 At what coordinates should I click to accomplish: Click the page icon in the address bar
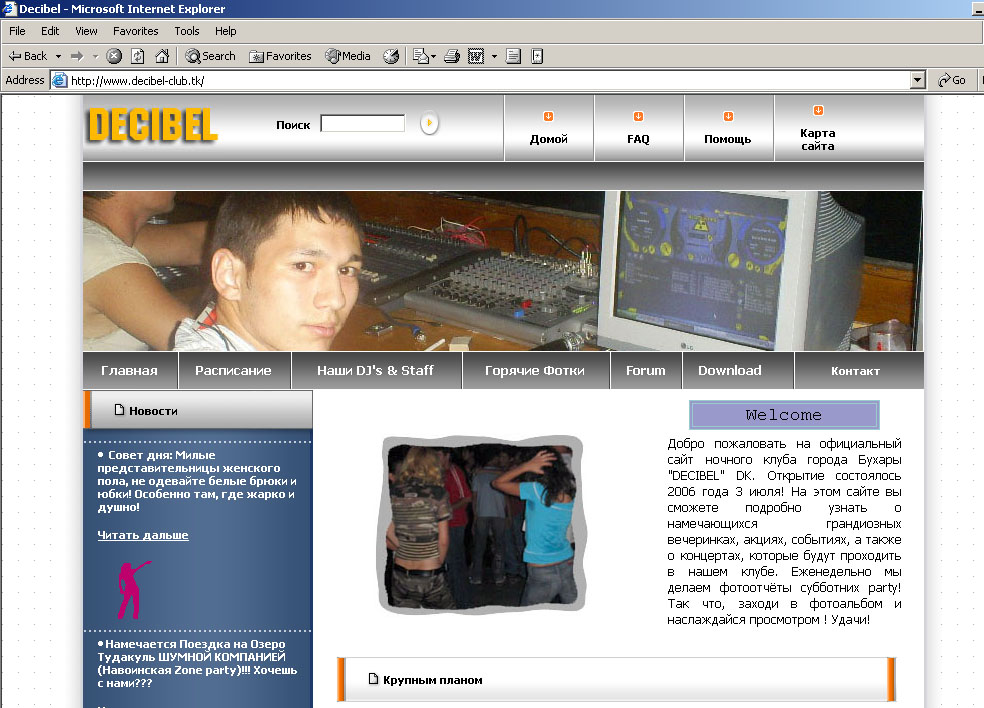(x=60, y=80)
